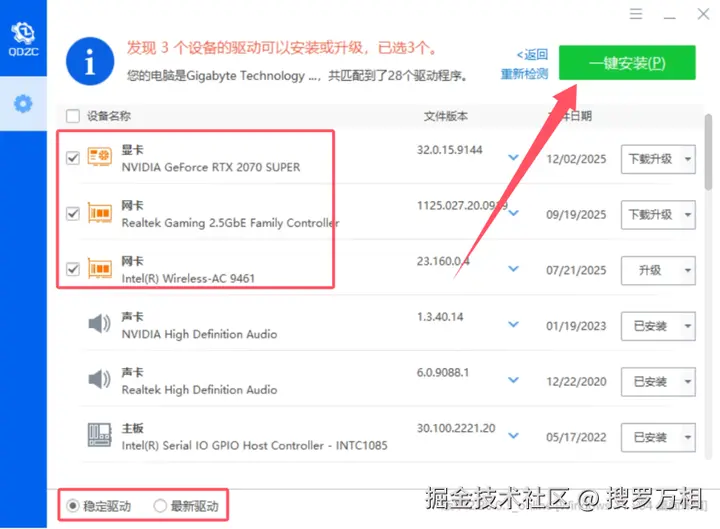This screenshot has width=720, height=529.
Task: Click 下载升级 button for Realtek Gaming controller
Action: click(x=651, y=215)
